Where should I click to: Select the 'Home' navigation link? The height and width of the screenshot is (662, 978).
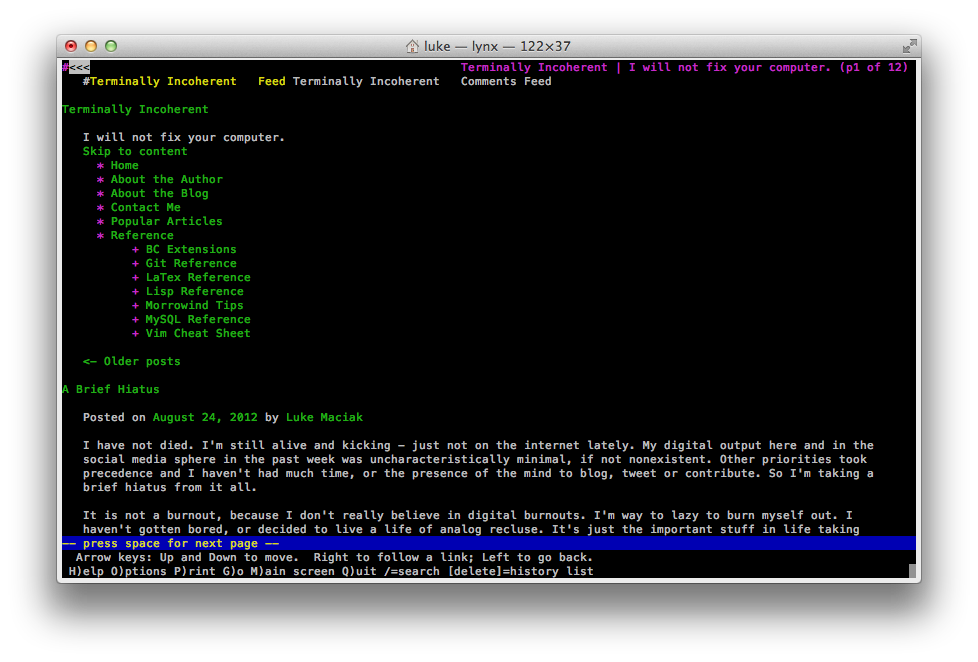tap(124, 166)
